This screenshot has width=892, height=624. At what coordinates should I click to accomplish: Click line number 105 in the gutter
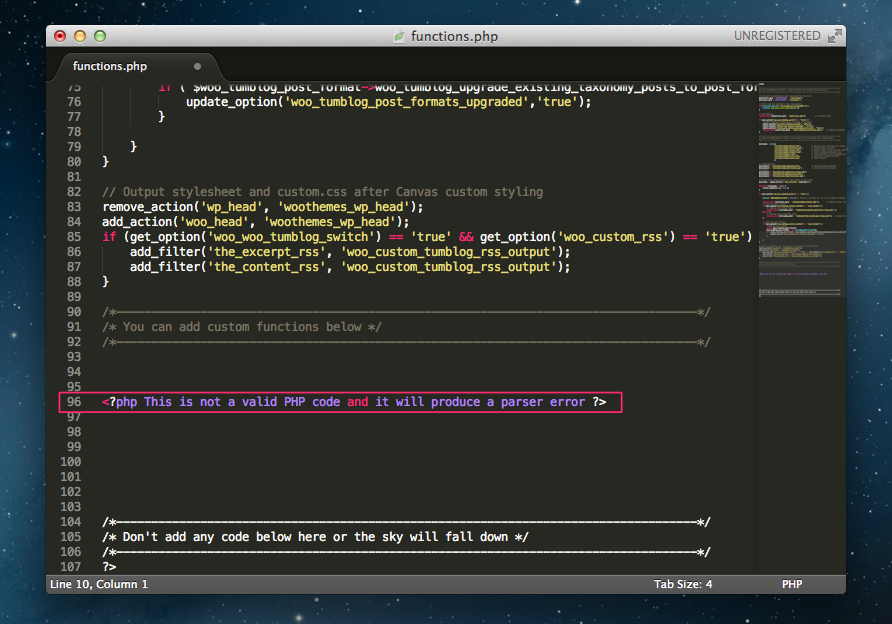click(71, 537)
